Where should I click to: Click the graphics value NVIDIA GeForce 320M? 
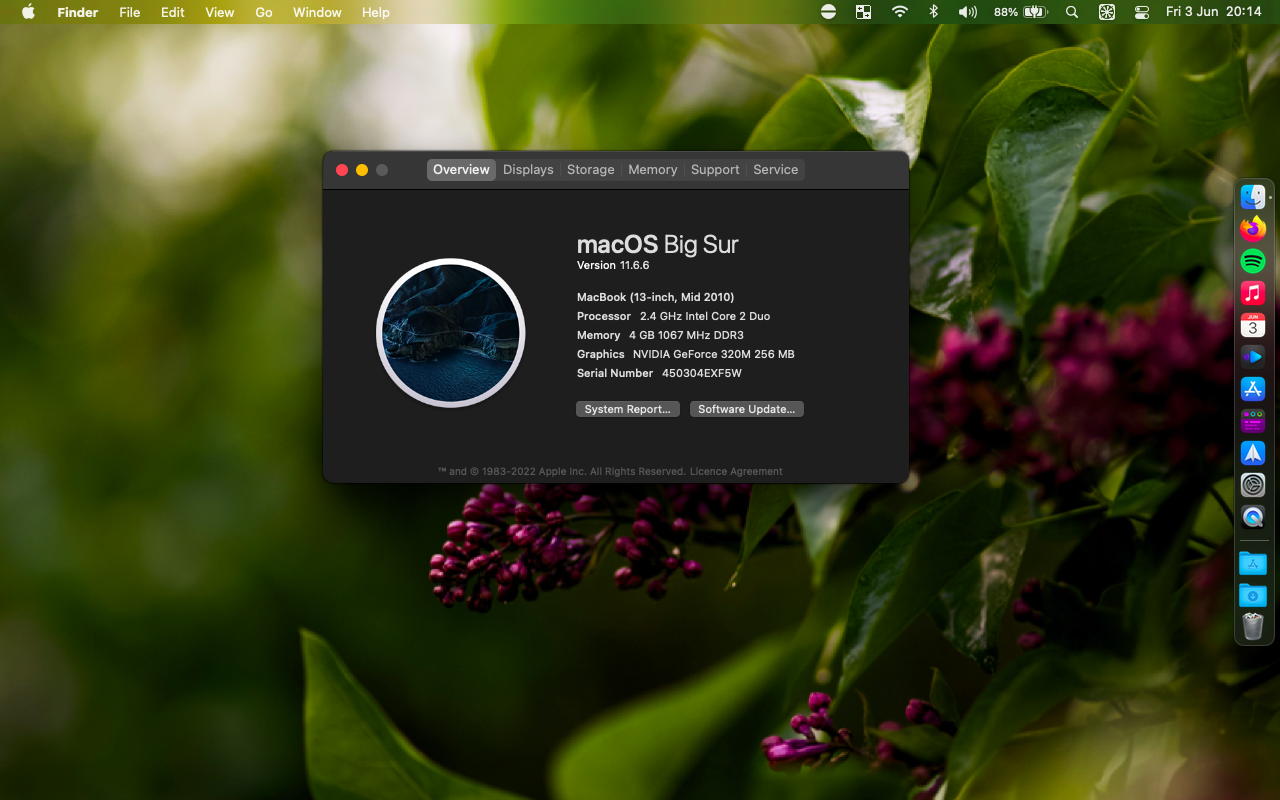click(714, 354)
